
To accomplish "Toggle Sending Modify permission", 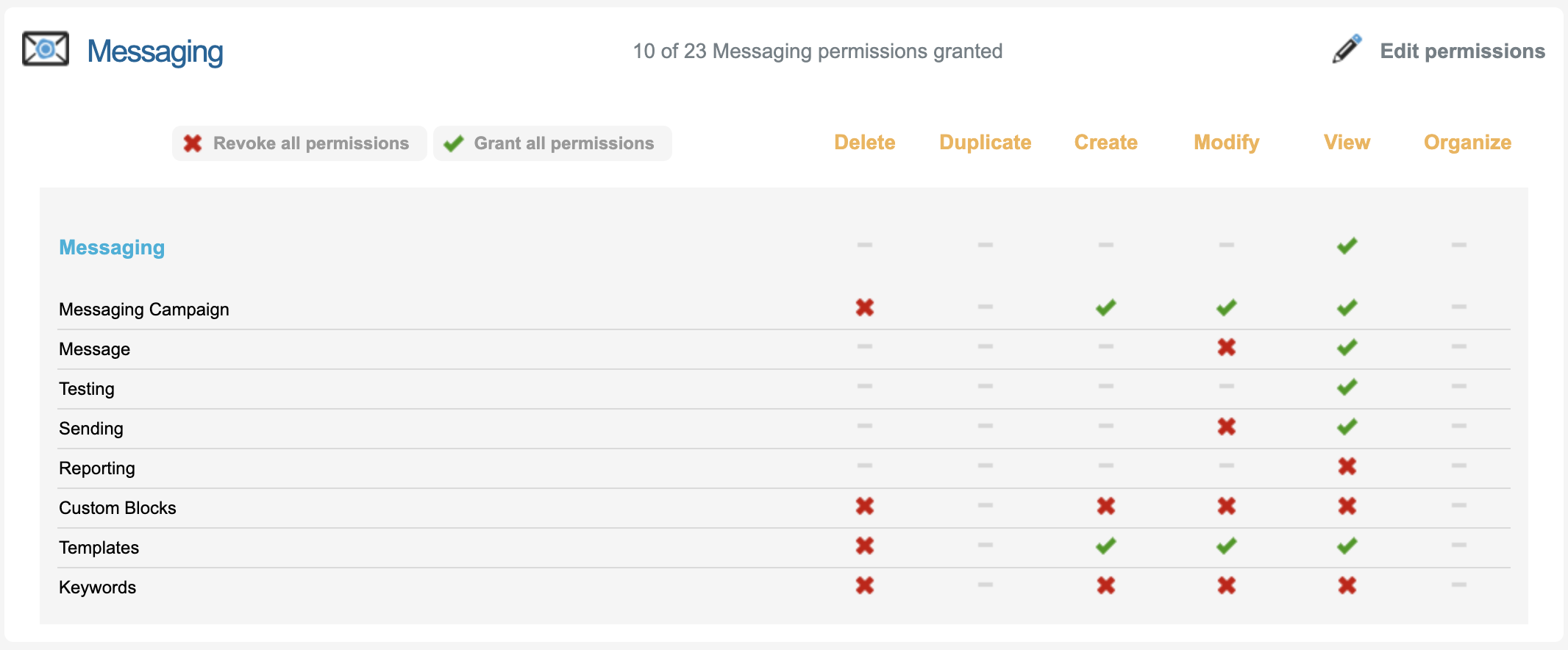I will point(1226,426).
